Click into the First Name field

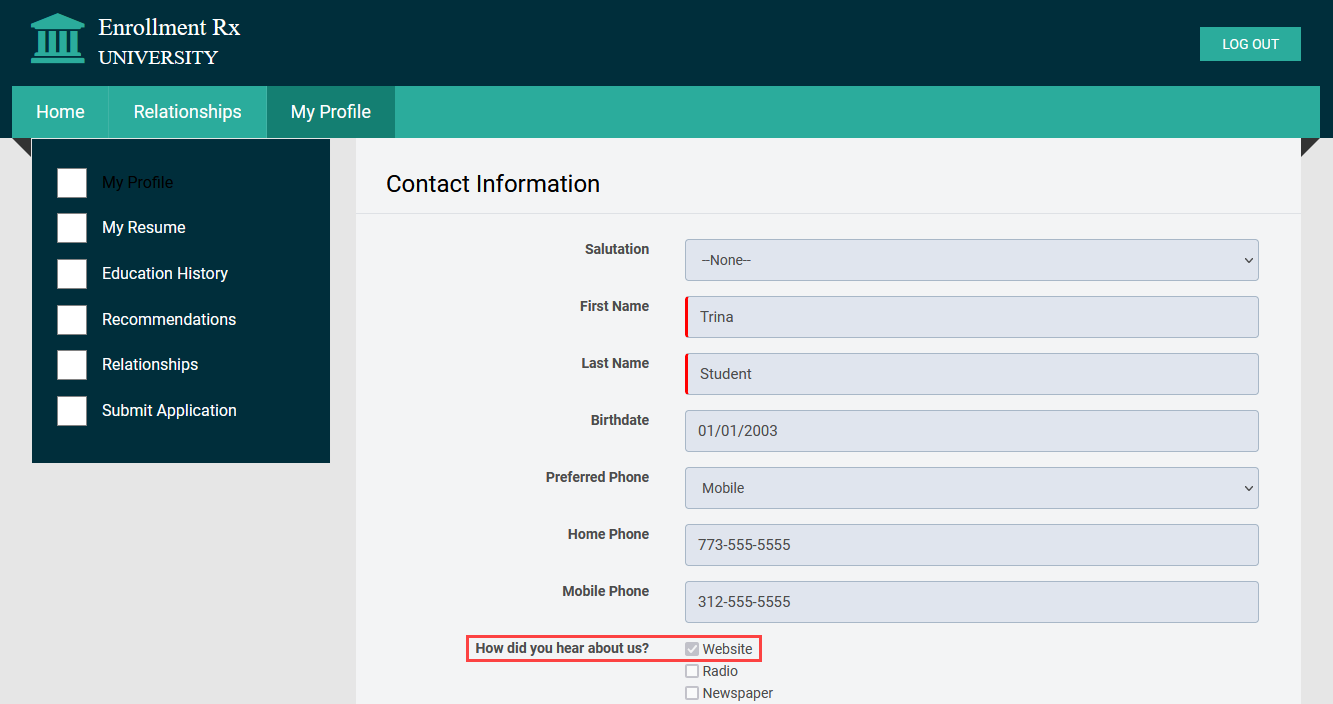971,317
